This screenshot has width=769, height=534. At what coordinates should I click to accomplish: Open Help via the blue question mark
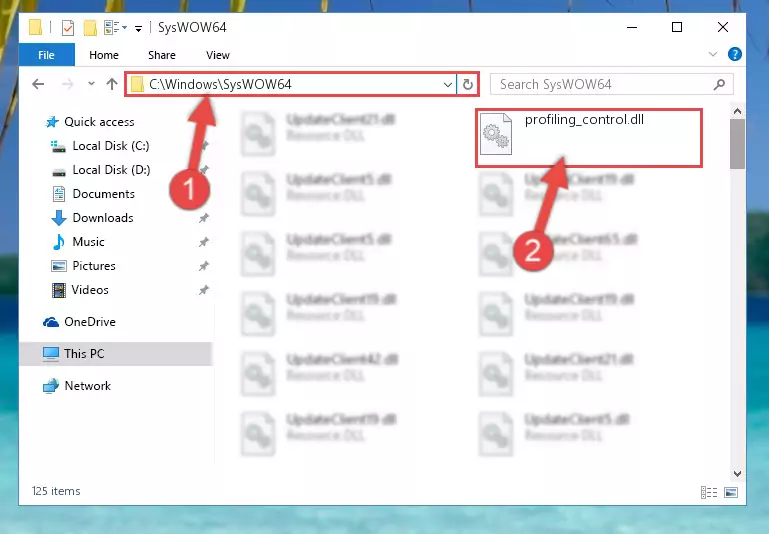735,54
